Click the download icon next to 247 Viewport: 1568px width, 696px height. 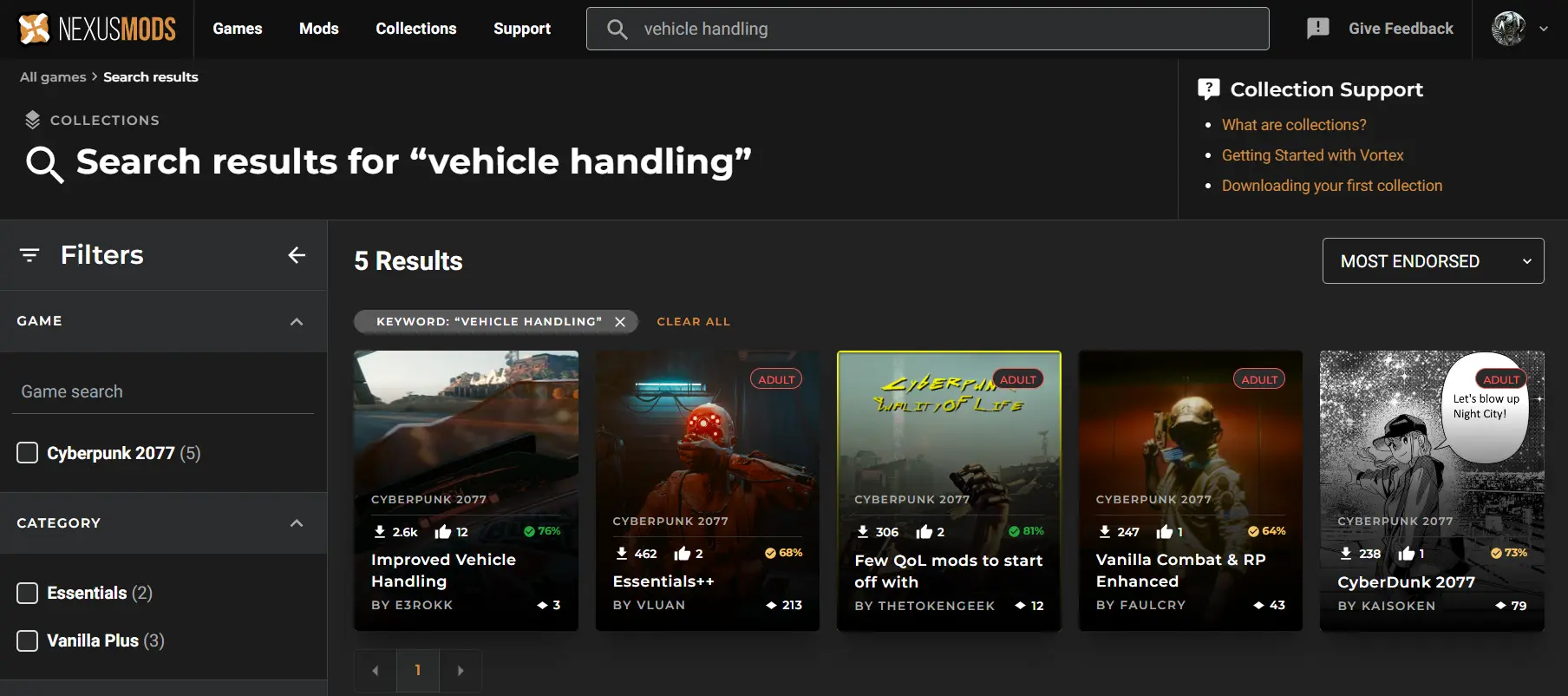pyautogui.click(x=1104, y=531)
